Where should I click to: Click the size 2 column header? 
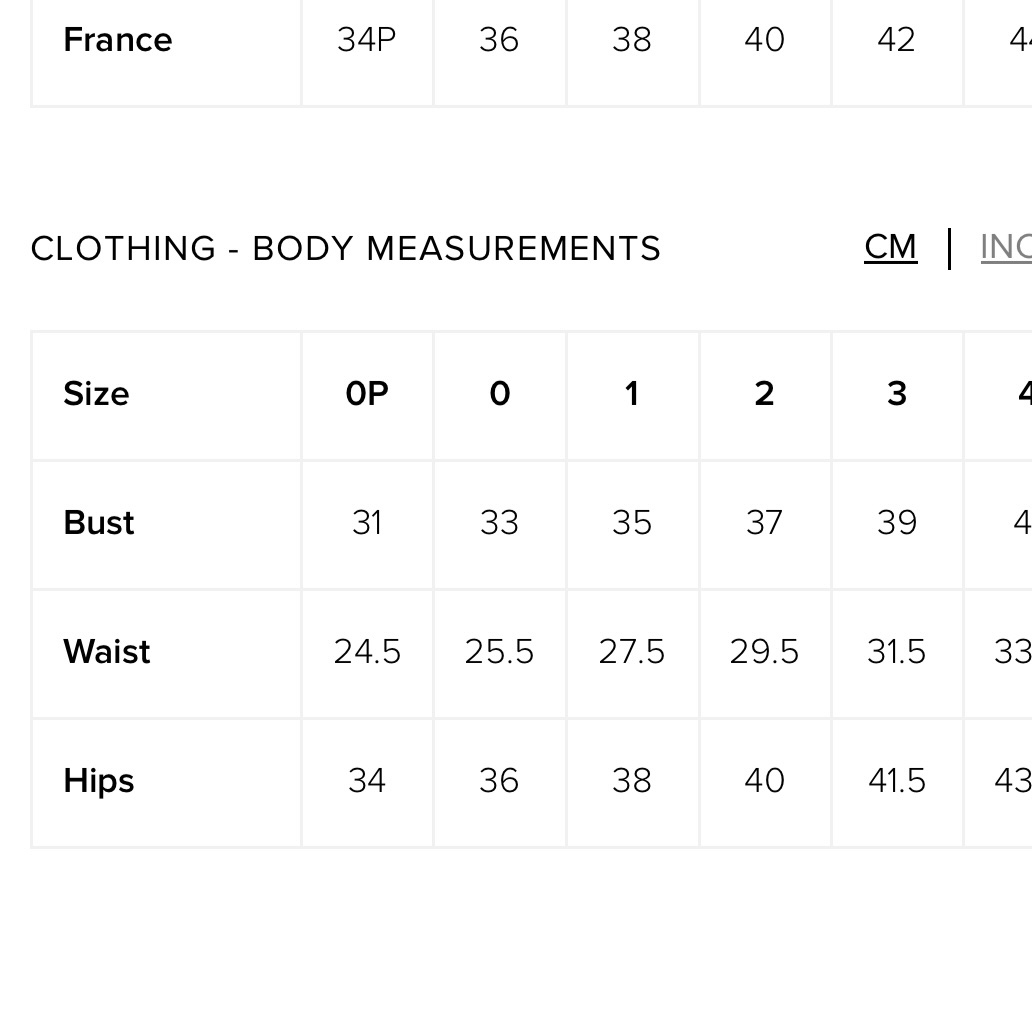764,394
